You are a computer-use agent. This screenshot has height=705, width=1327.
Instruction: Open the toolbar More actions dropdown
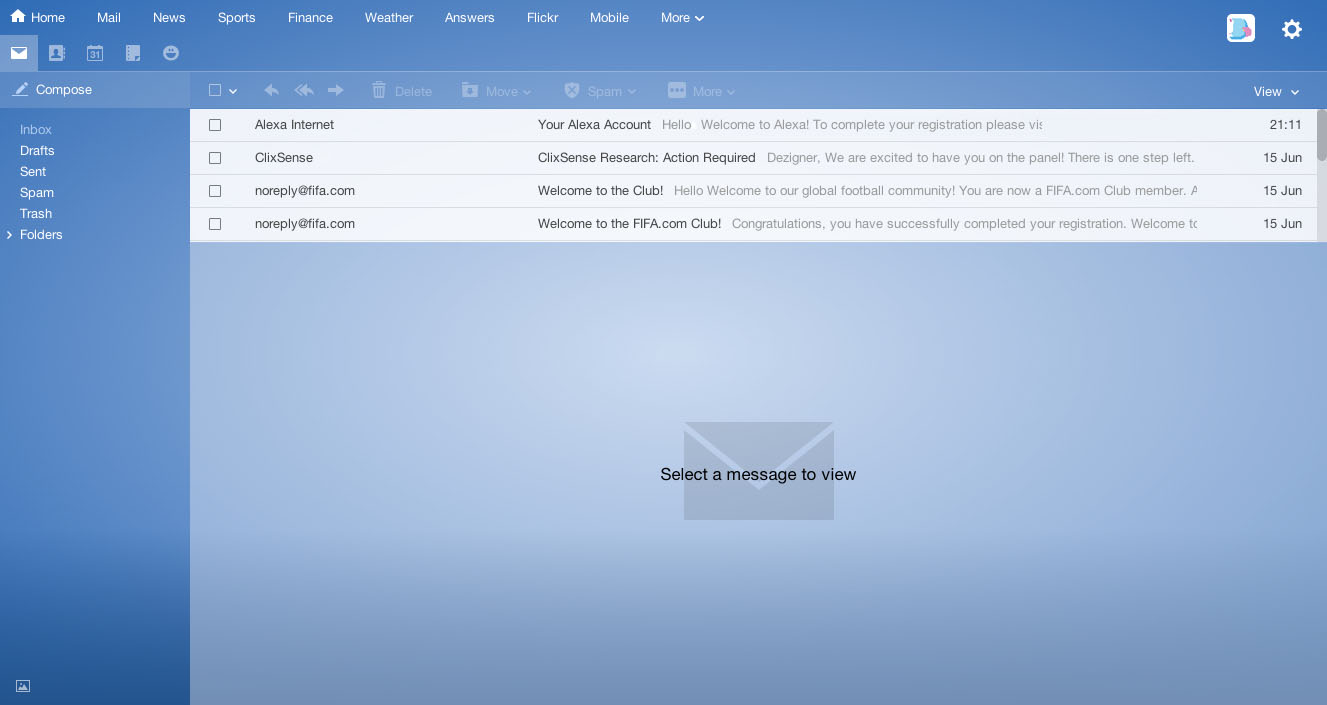702,90
